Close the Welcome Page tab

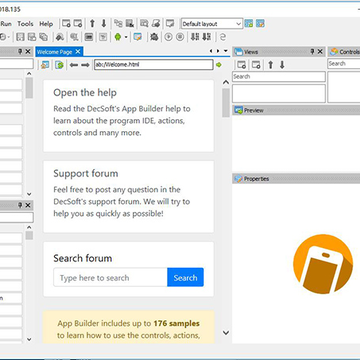point(78,51)
